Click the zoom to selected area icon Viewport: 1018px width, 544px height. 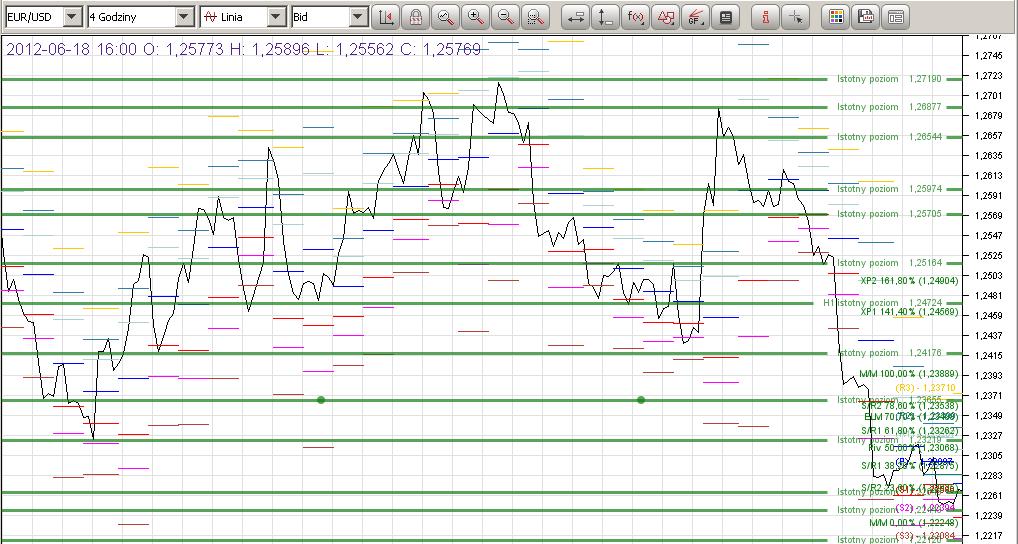536,18
